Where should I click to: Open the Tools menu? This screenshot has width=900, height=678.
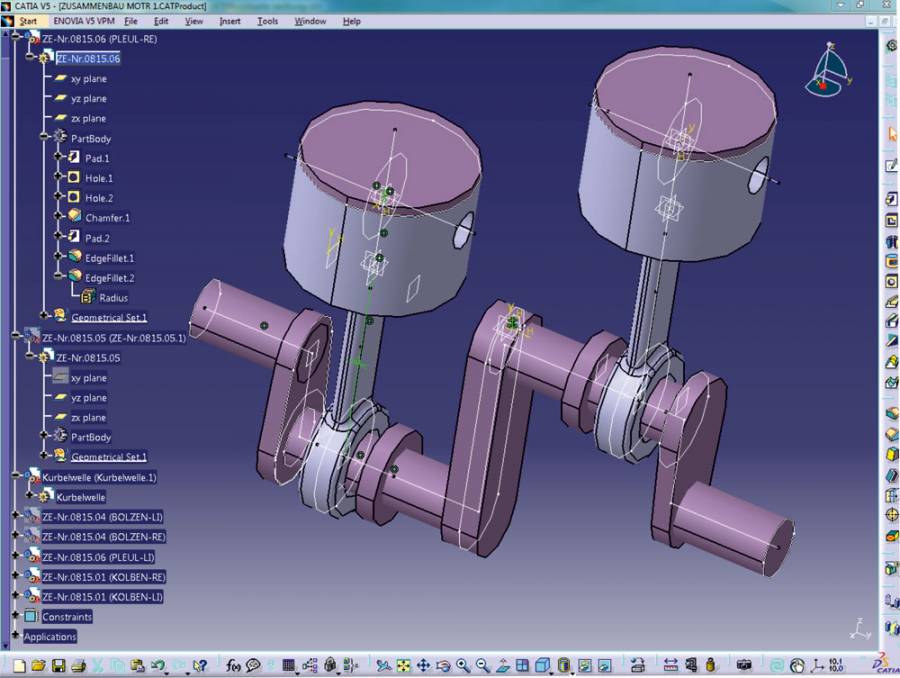click(x=267, y=21)
